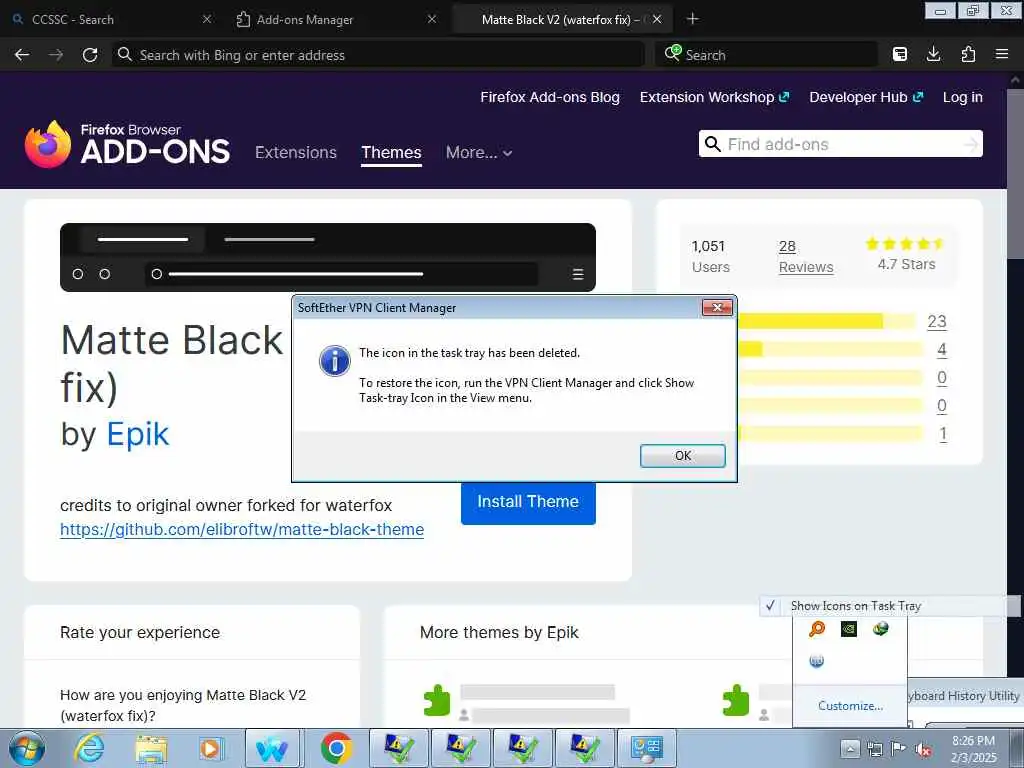Image resolution: width=1024 pixels, height=768 pixels.
Task: Click the Firefox Browser Add-ons logo
Action: [x=127, y=144]
